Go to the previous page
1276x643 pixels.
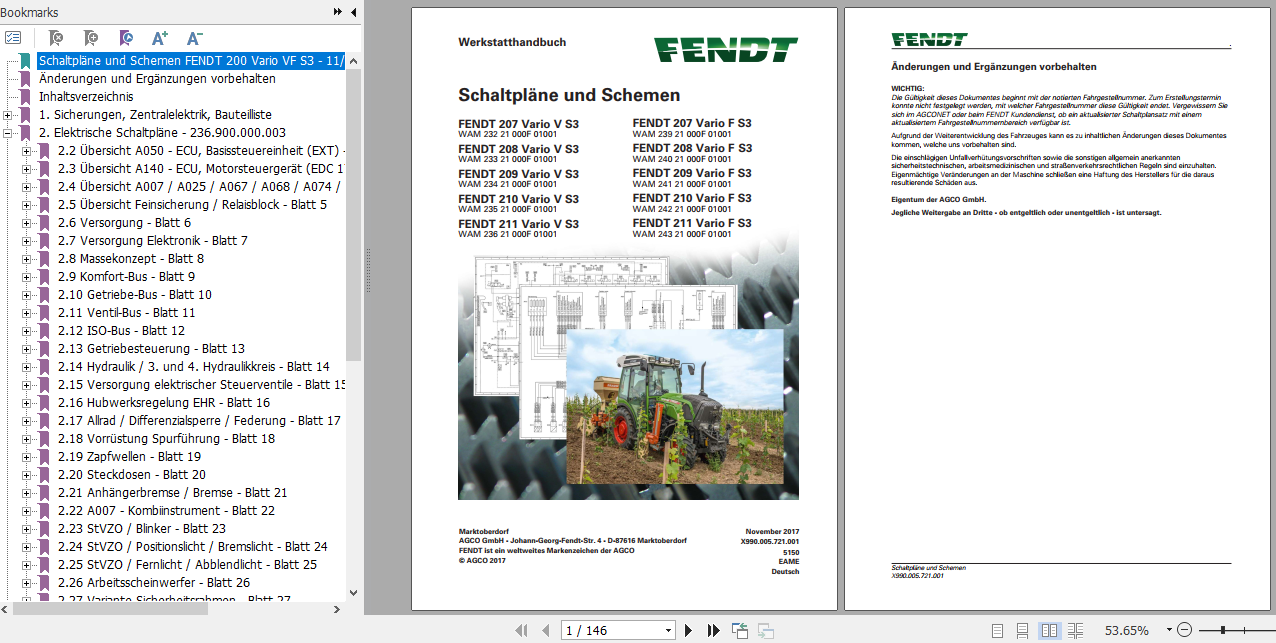coord(545,630)
